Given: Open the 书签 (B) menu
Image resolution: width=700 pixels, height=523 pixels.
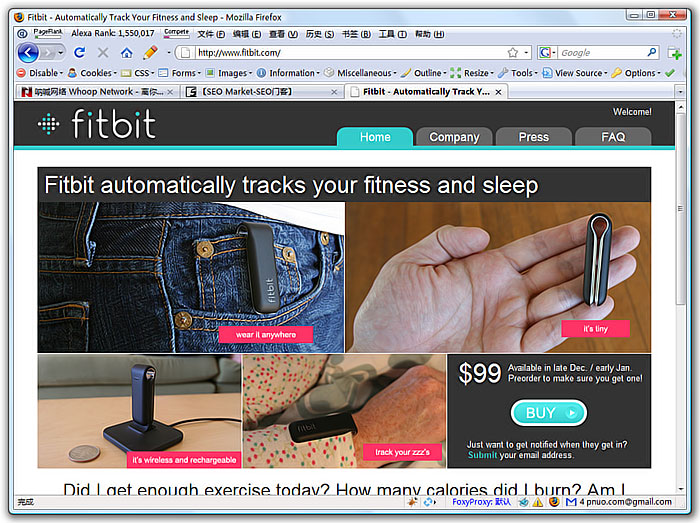Looking at the screenshot, I should pyautogui.click(x=356, y=34).
